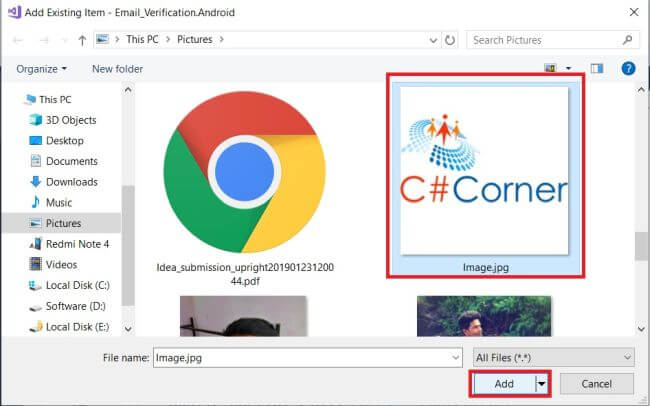The height and width of the screenshot is (406, 650).
Task: Open Music in the sidebar
Action: coord(59,203)
